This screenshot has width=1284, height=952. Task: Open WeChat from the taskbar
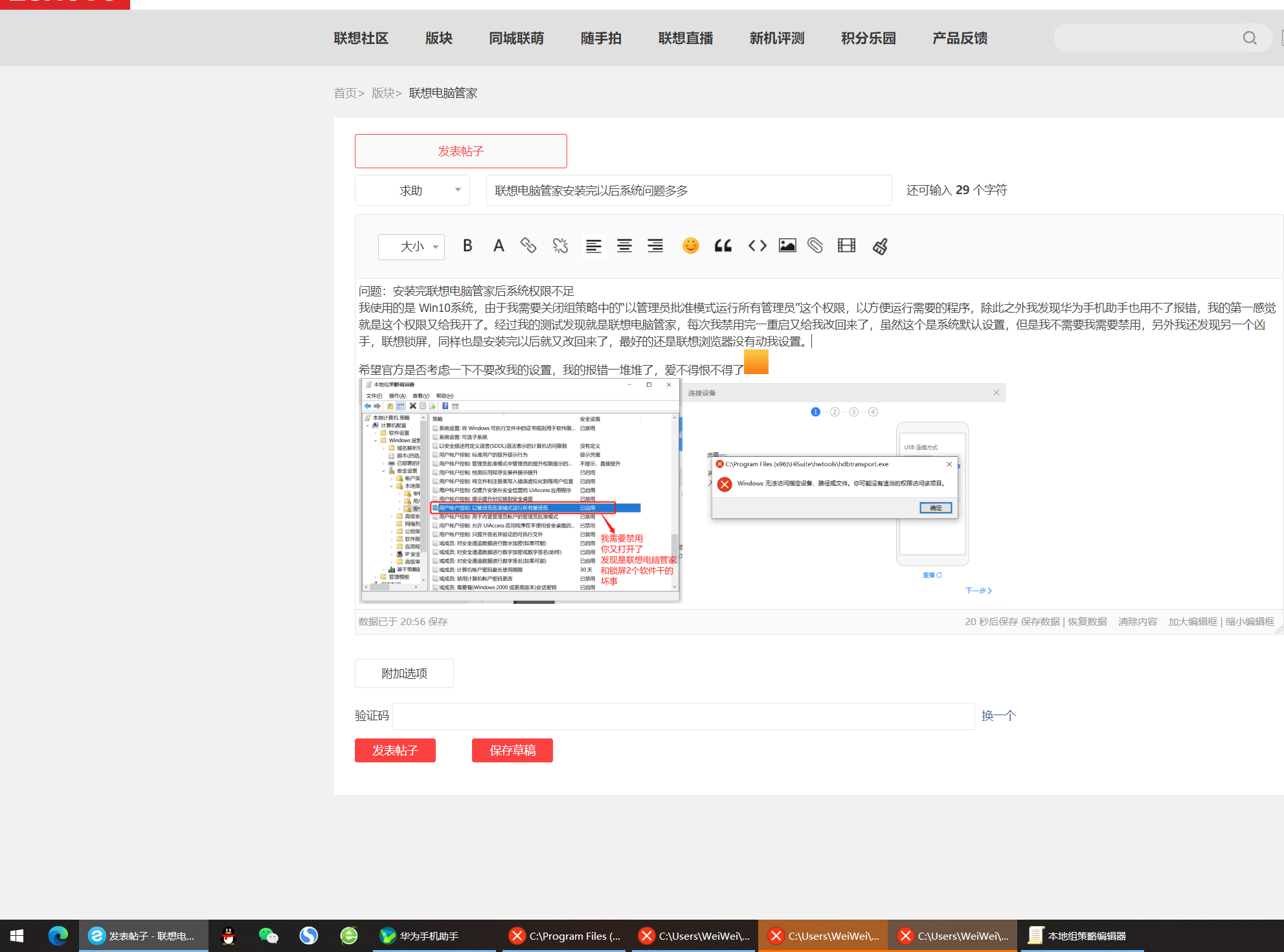point(268,936)
